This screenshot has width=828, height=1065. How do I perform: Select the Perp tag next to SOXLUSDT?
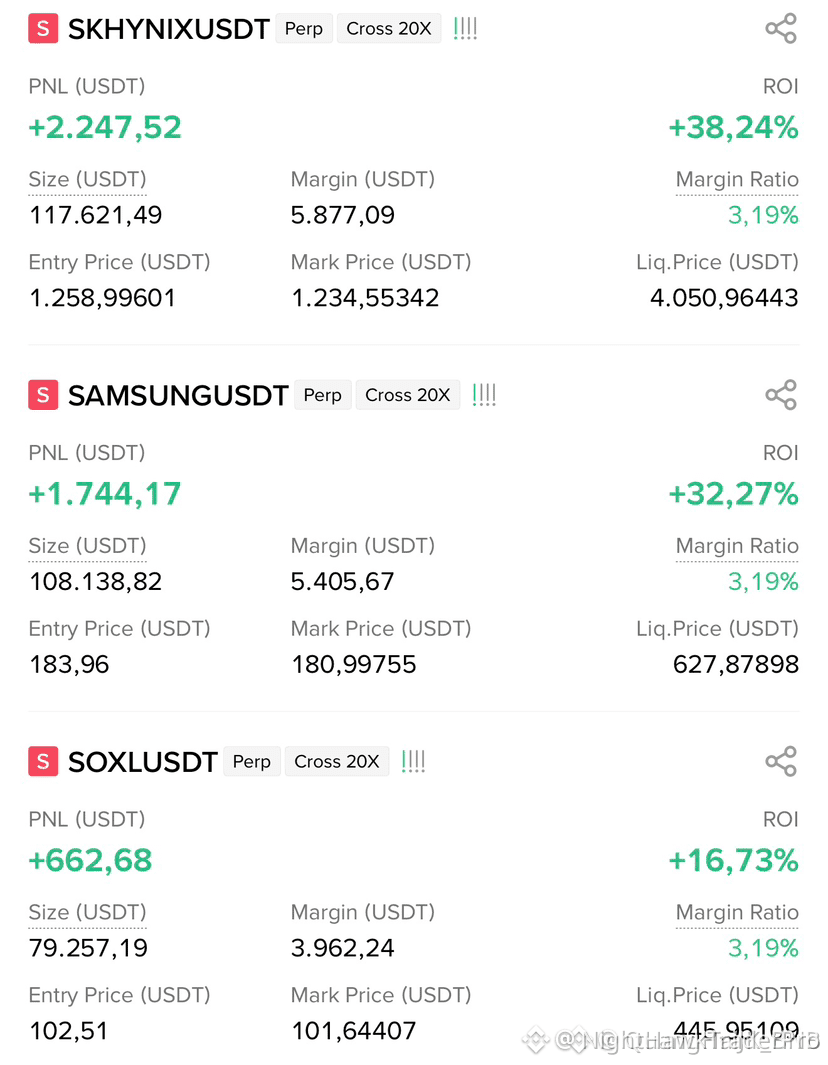251,761
